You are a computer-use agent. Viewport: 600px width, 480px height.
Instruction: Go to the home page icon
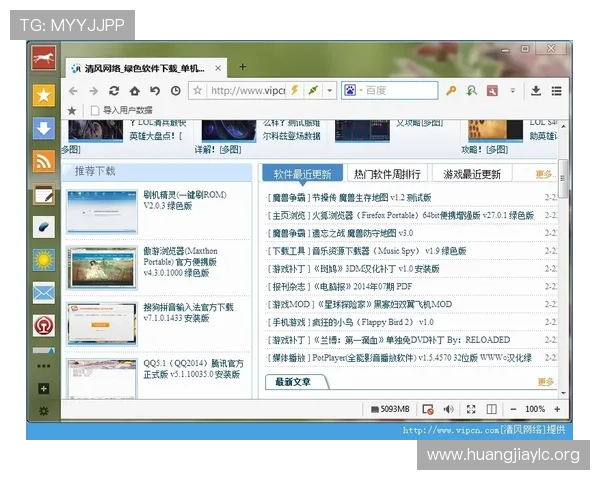[x=135, y=91]
